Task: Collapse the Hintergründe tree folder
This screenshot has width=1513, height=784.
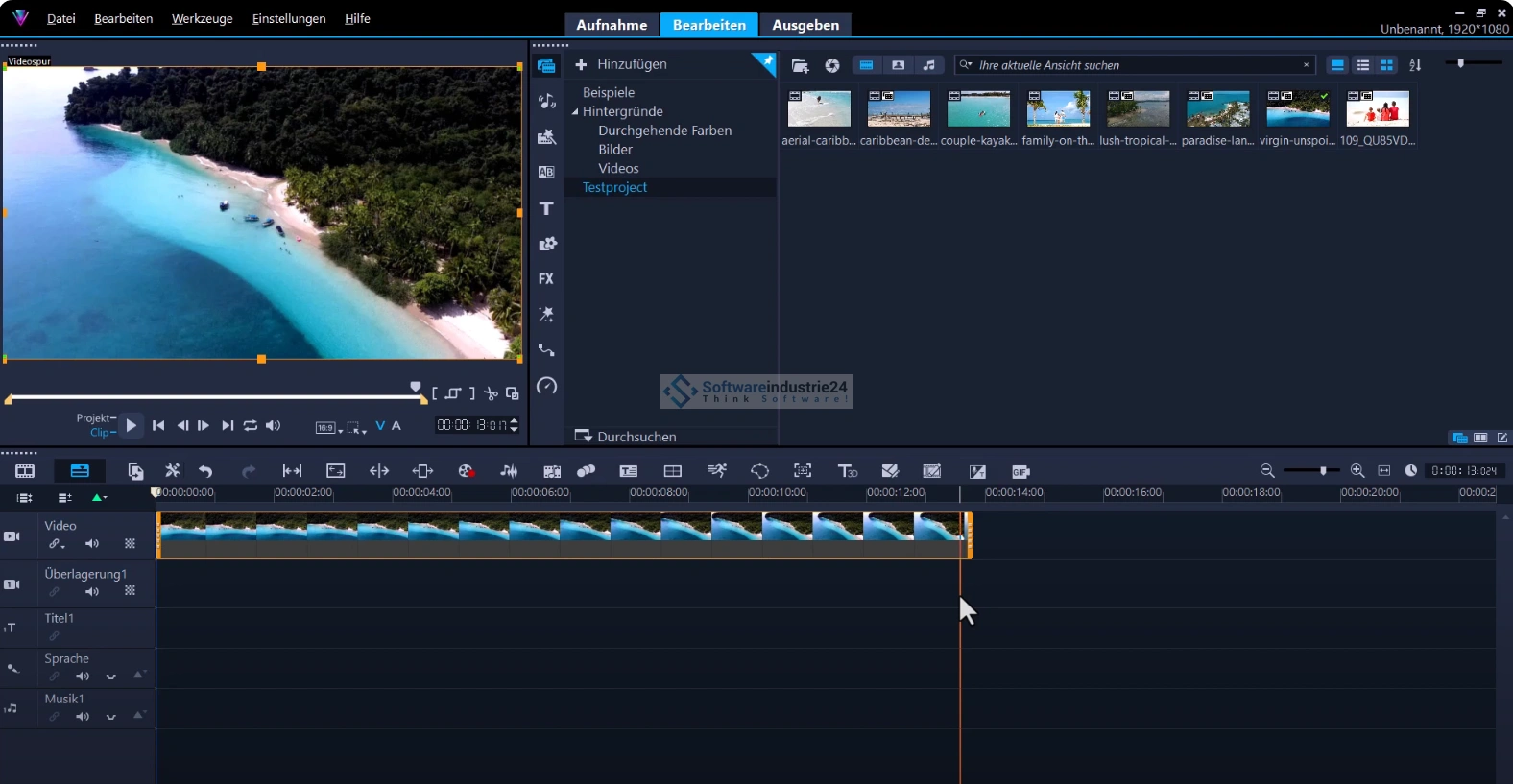Action: [575, 112]
